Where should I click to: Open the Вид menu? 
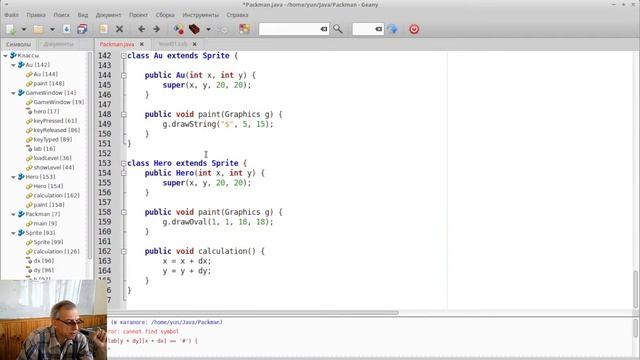point(83,15)
